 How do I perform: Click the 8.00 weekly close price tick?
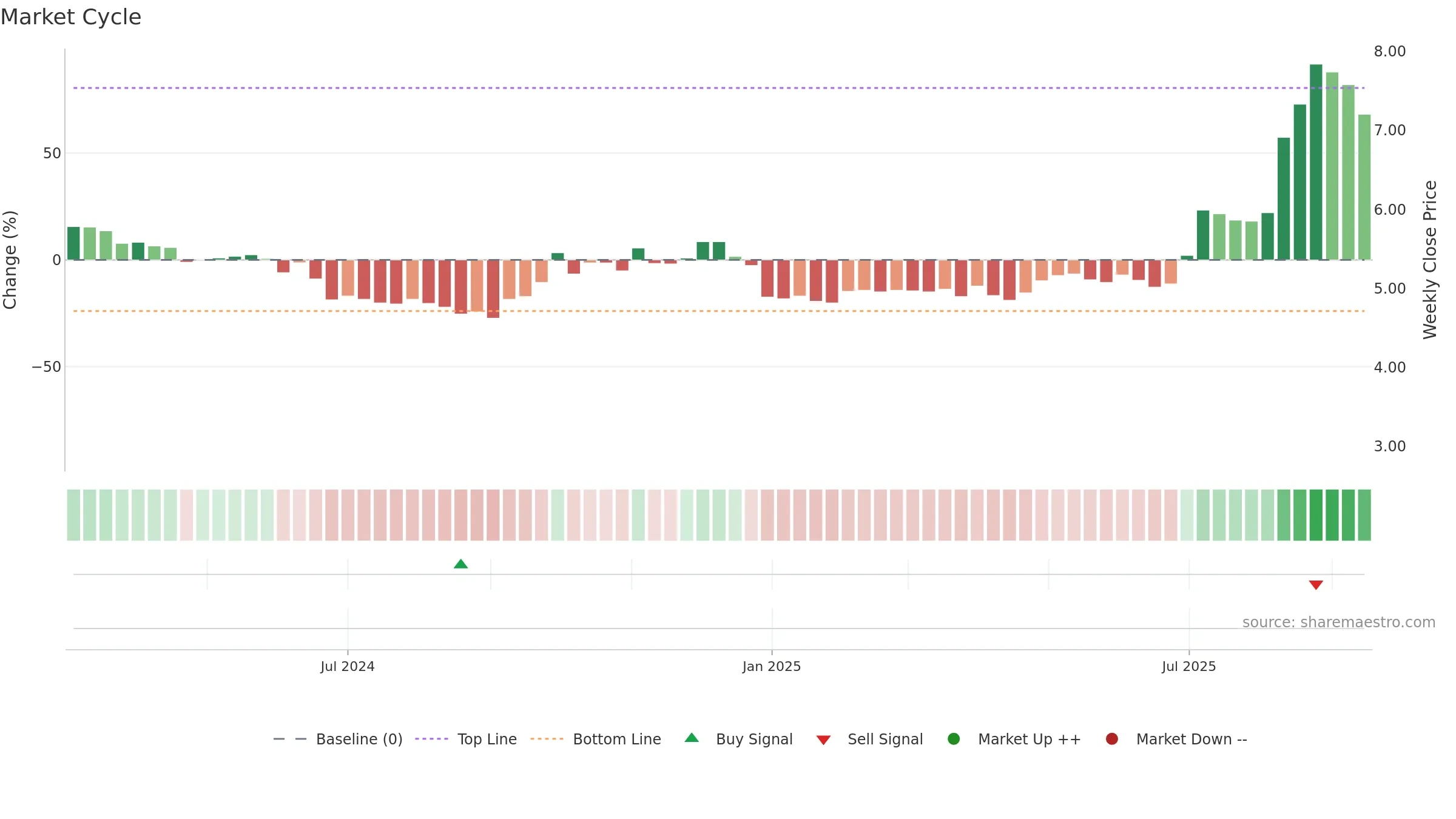[x=1390, y=52]
